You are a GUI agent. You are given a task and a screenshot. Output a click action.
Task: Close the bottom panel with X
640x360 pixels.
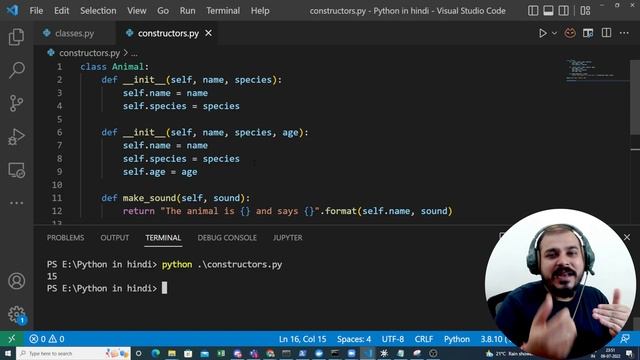(x=627, y=237)
